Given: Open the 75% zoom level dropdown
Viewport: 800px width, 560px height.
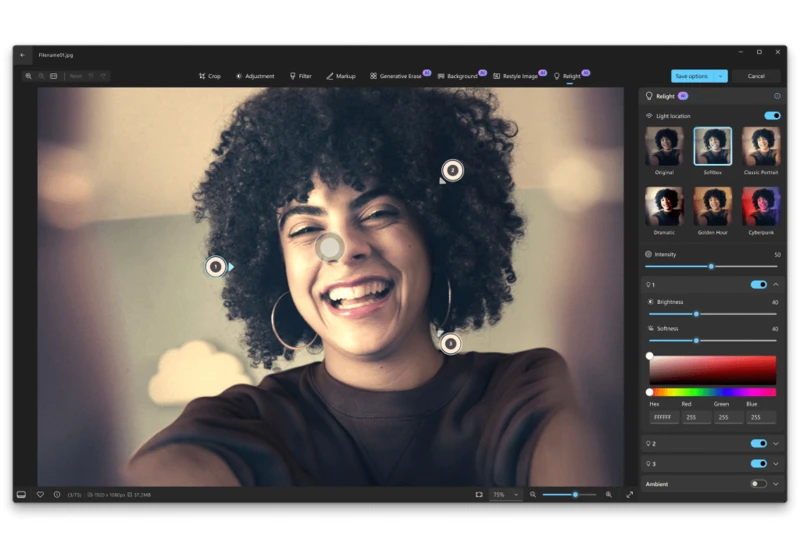Looking at the screenshot, I should click(x=505, y=495).
